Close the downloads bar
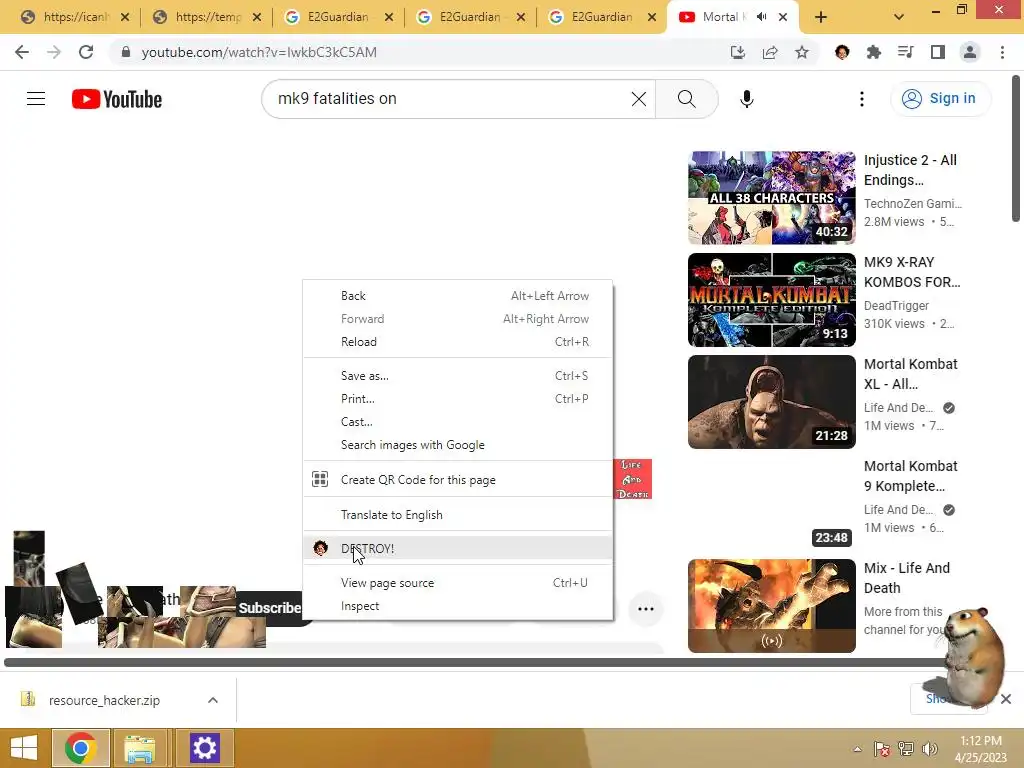The image size is (1024, 768). (x=1006, y=699)
